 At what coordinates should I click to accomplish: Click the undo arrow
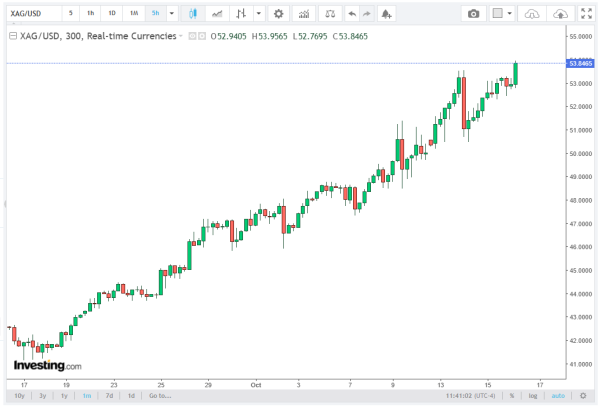click(351, 13)
